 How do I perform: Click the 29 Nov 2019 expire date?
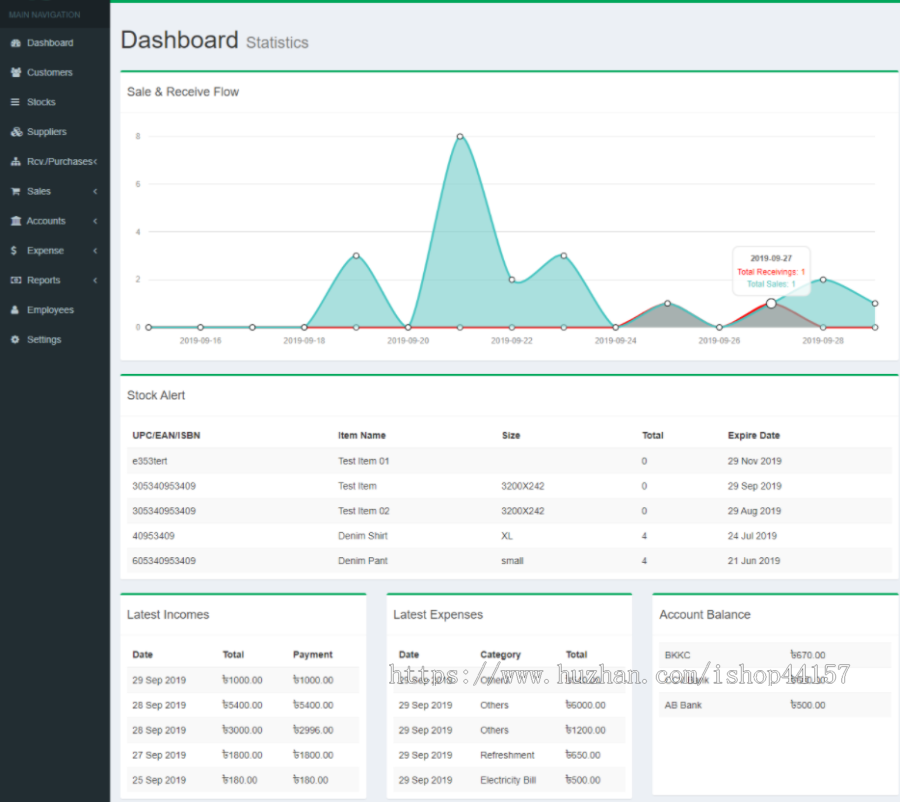click(754, 461)
